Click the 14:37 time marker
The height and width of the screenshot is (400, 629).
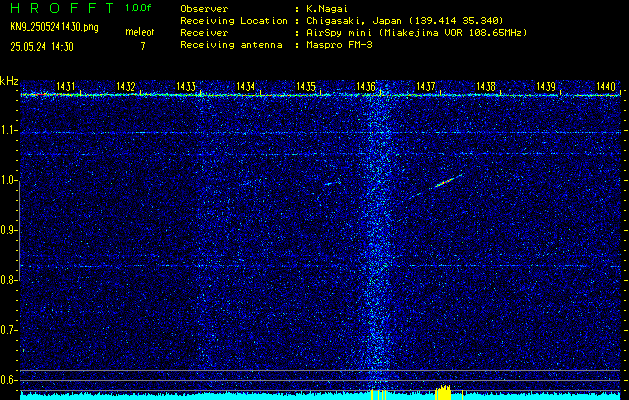[x=426, y=86]
